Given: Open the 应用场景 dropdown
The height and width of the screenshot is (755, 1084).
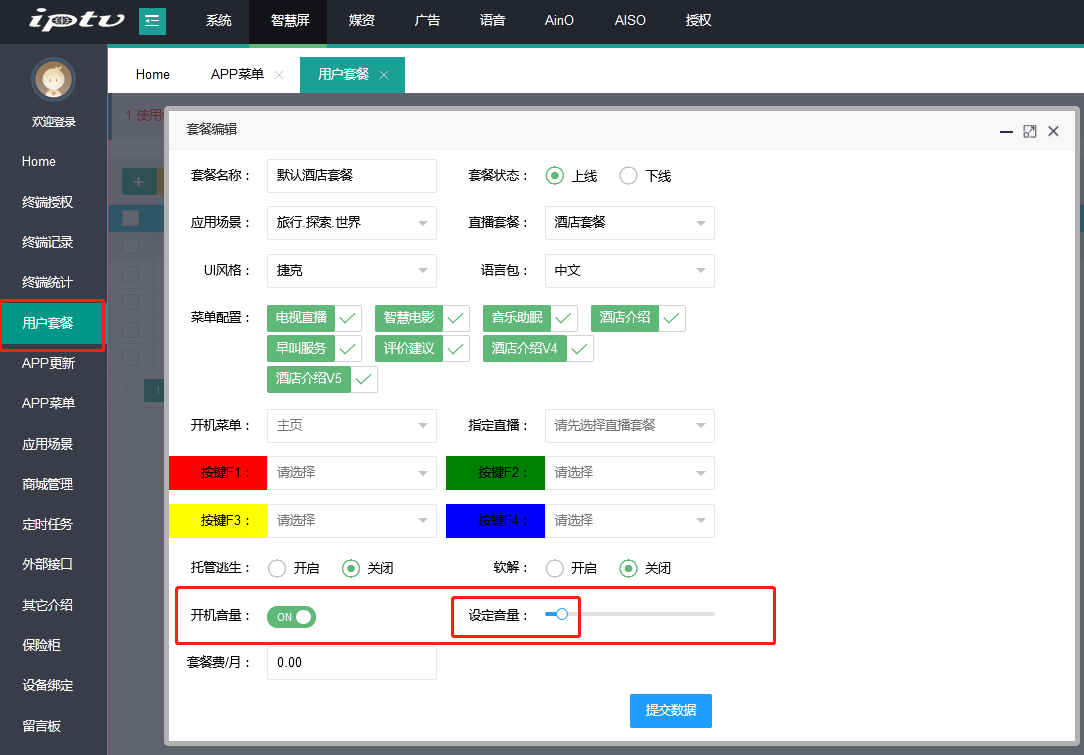Looking at the screenshot, I should tap(351, 223).
